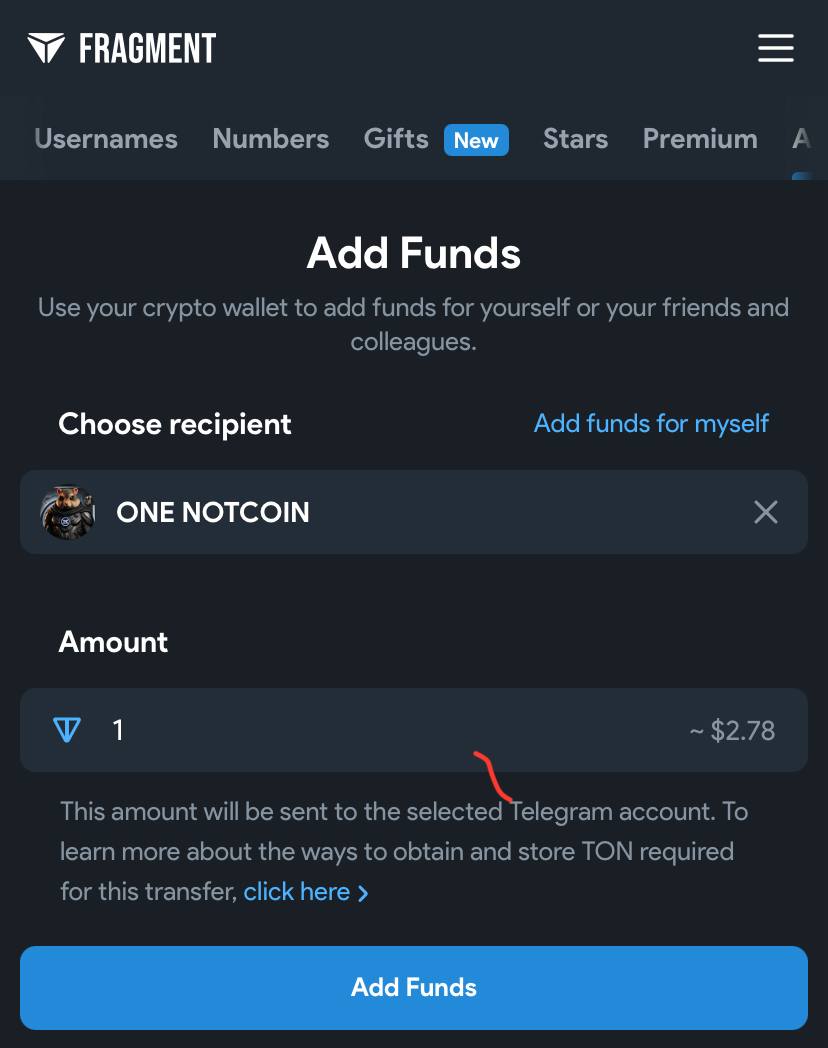Click the ~ $2.78 conversion value
The width and height of the screenshot is (828, 1048).
[732, 731]
